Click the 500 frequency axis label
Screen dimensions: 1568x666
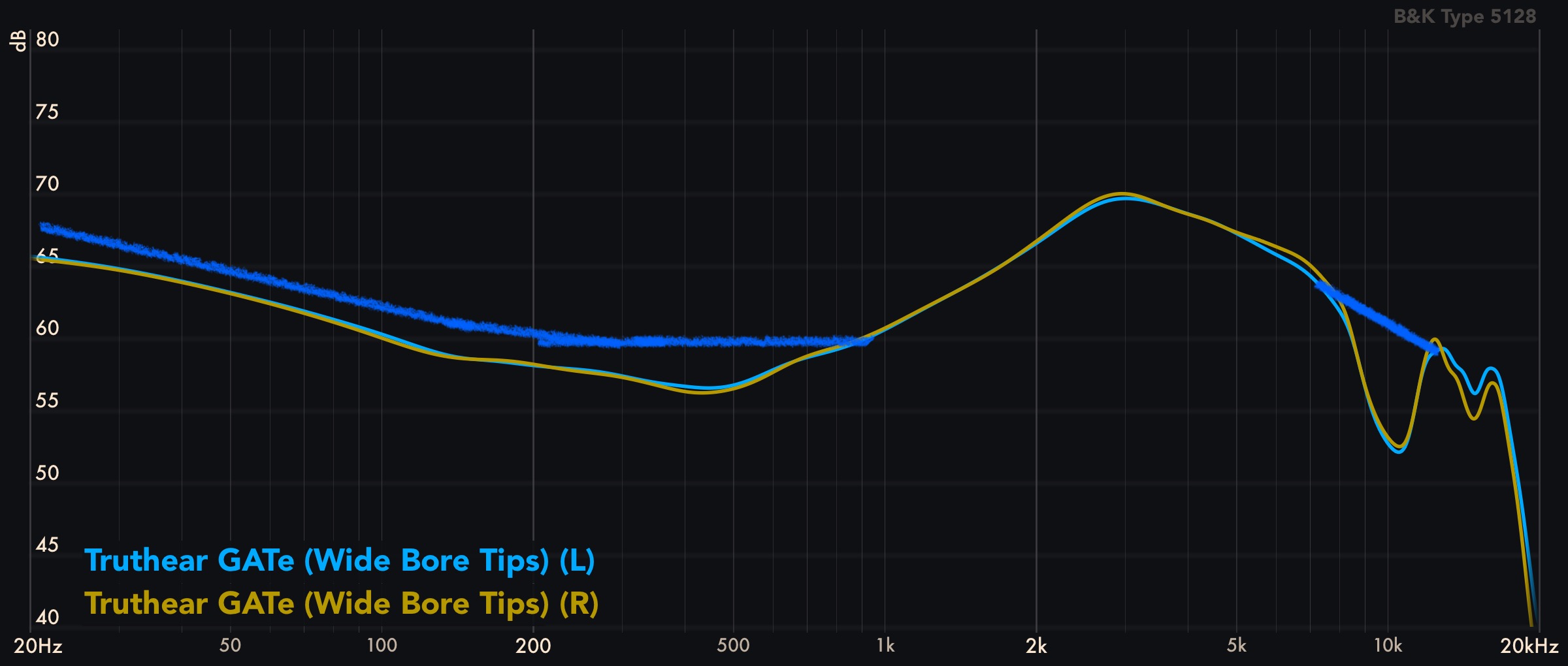(x=733, y=646)
